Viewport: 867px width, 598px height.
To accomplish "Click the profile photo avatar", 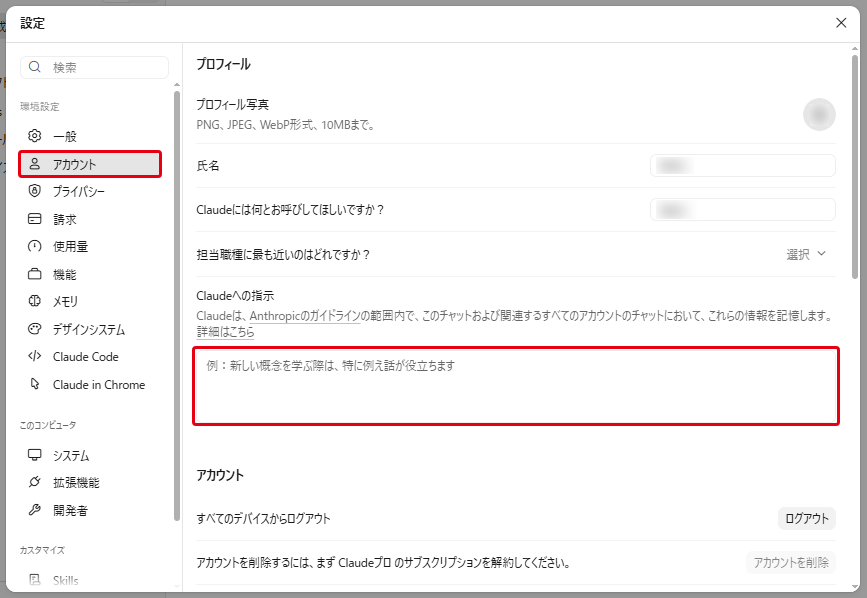I will (x=819, y=114).
